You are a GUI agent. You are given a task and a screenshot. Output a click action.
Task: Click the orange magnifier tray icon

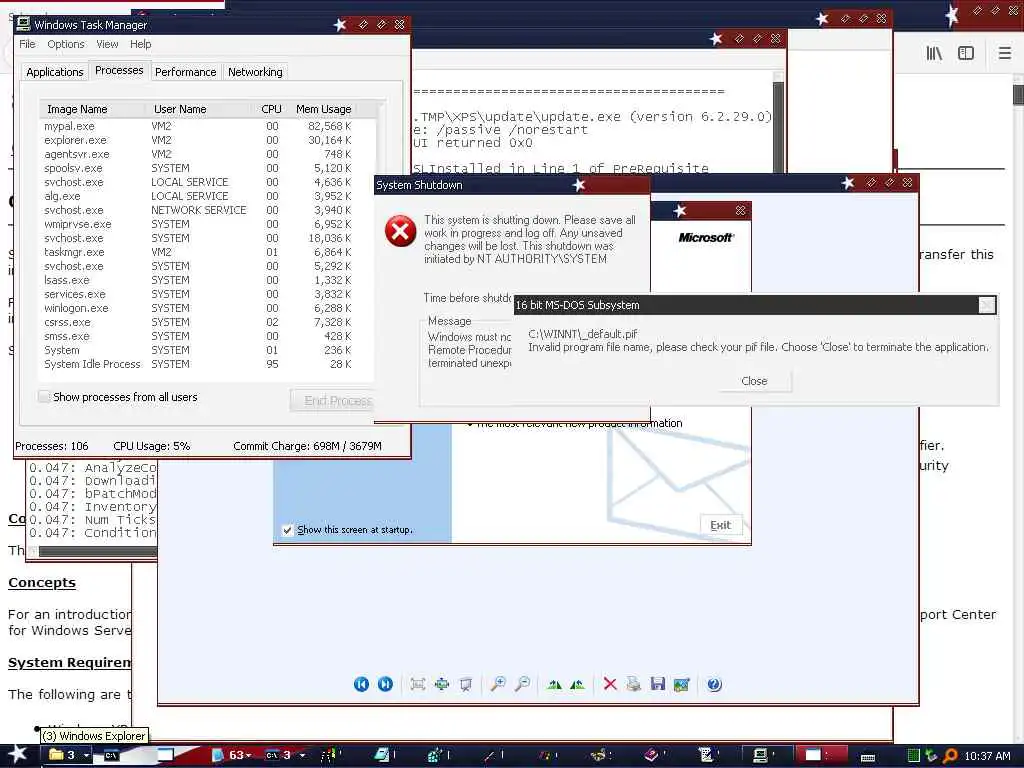[x=950, y=756]
